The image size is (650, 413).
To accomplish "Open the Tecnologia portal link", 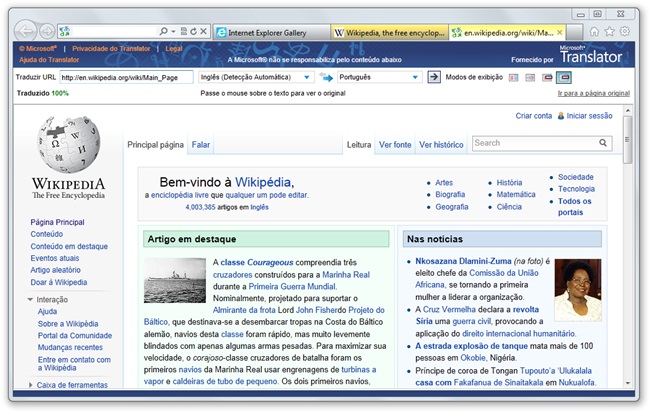I will (x=576, y=189).
